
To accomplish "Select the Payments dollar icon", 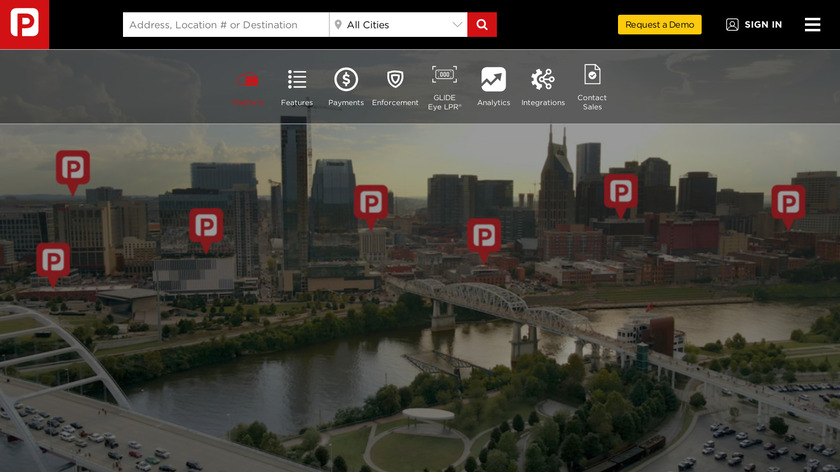I will pyautogui.click(x=346, y=80).
